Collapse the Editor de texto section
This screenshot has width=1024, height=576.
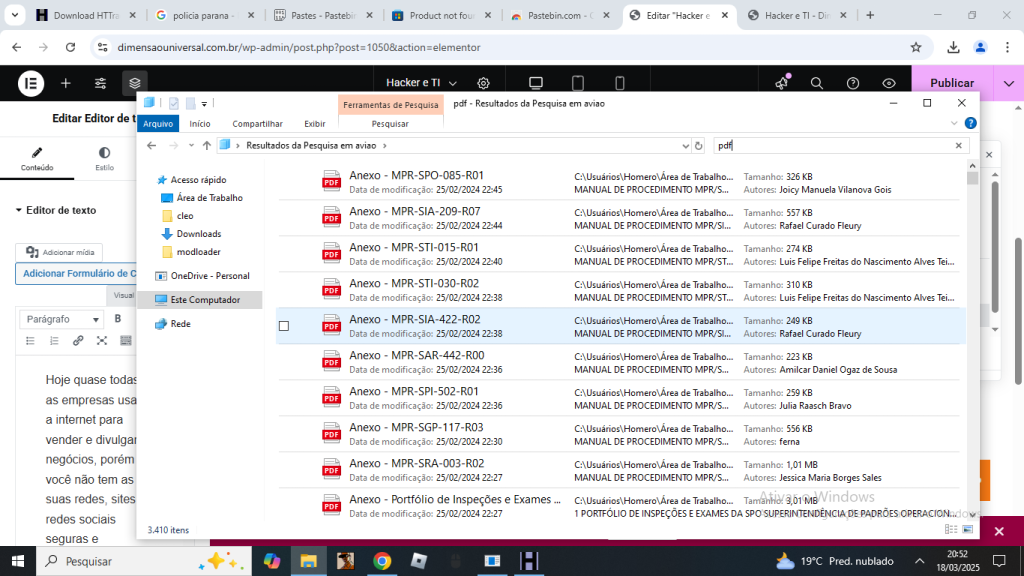(19, 210)
